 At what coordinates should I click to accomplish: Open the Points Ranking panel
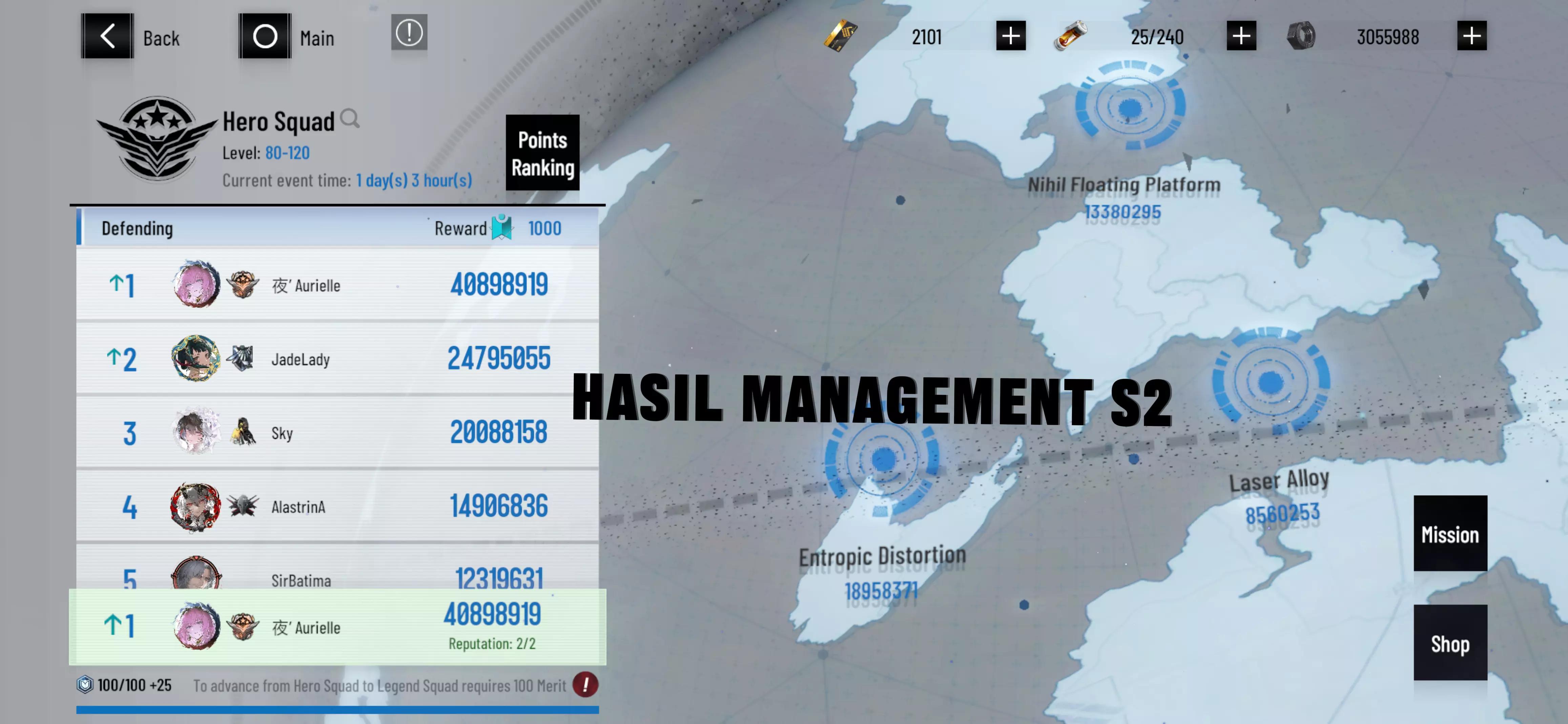542,153
